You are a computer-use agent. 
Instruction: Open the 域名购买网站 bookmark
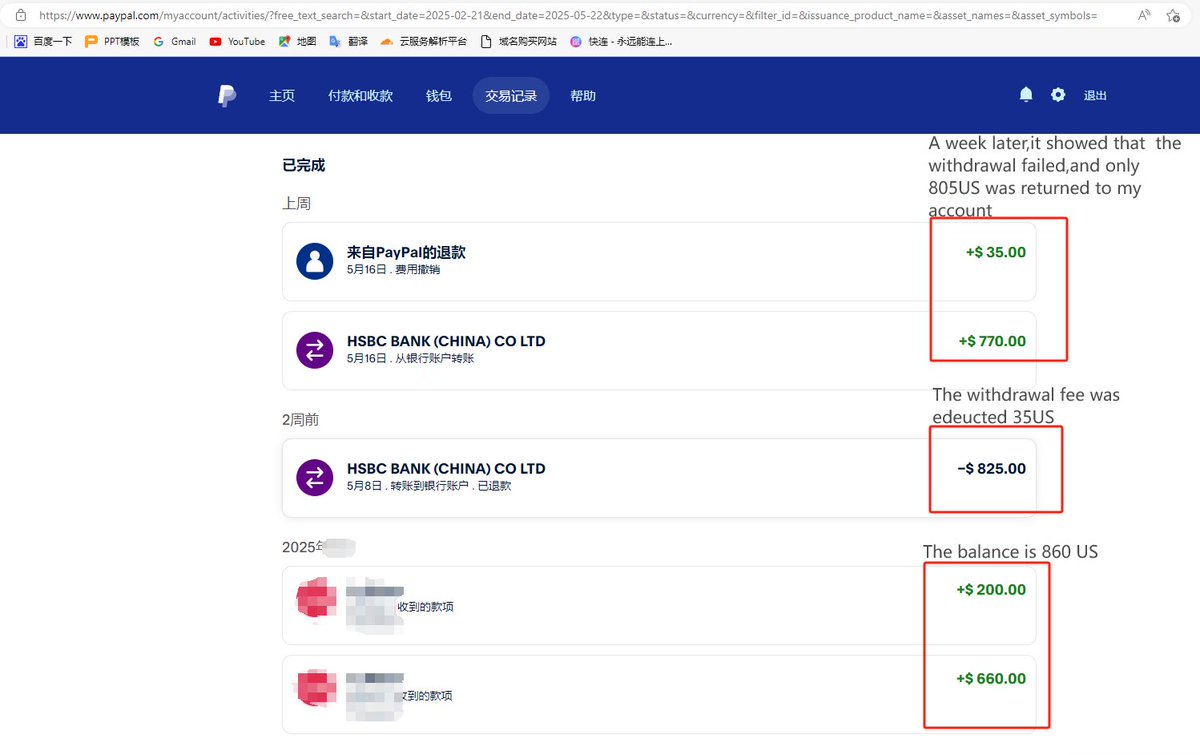[x=518, y=42]
